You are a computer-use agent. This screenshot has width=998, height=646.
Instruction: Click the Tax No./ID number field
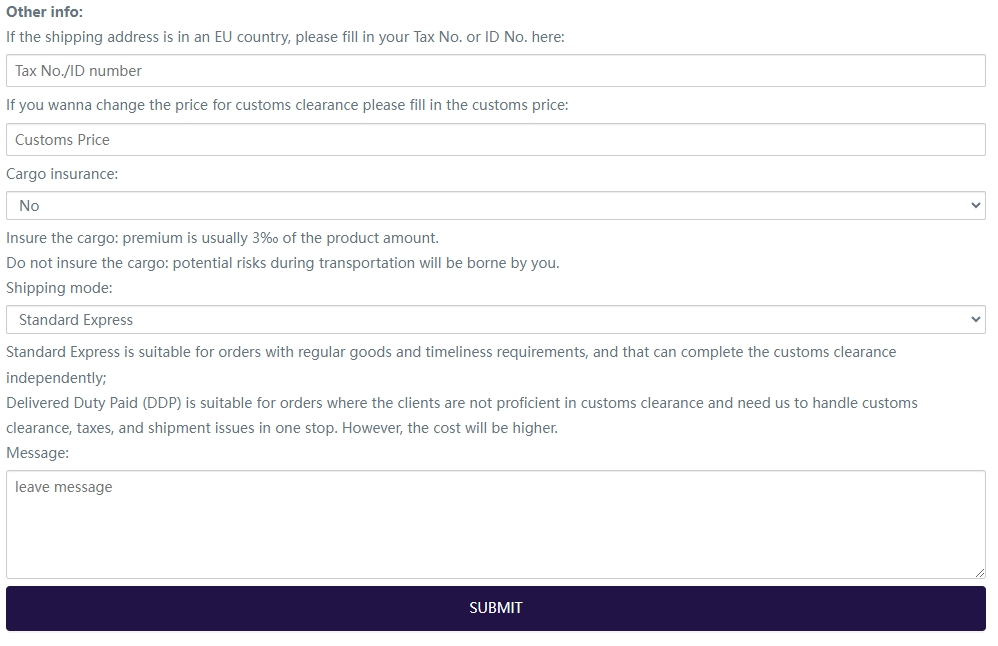click(495, 71)
